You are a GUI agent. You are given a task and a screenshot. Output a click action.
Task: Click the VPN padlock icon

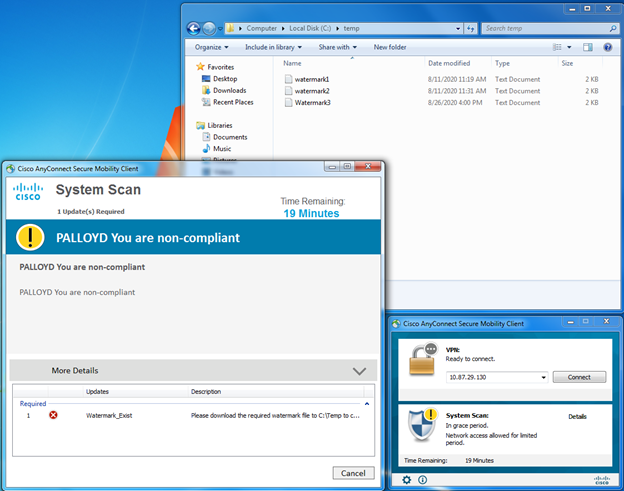tap(423, 359)
